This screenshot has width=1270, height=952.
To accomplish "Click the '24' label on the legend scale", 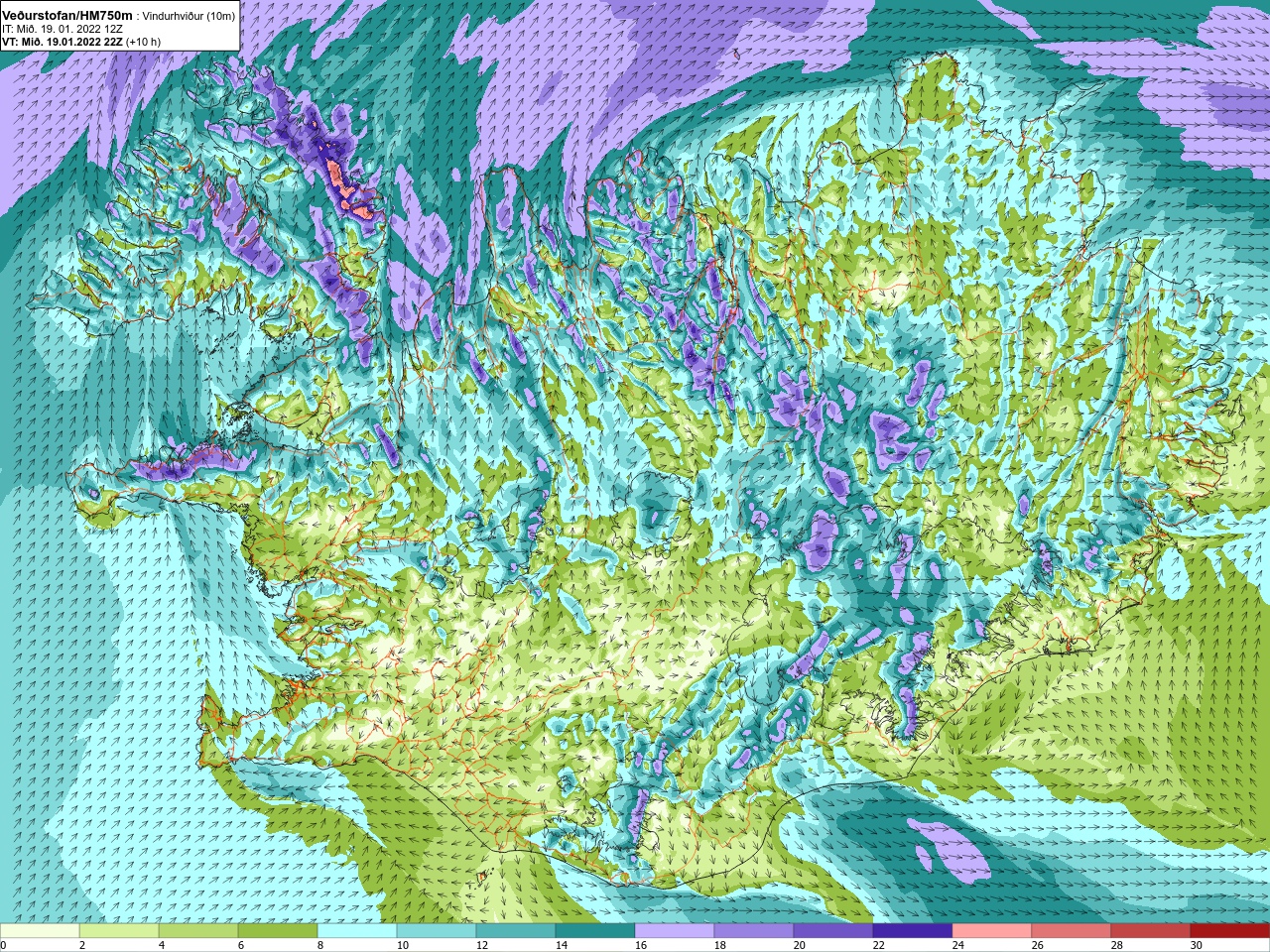I will [958, 945].
